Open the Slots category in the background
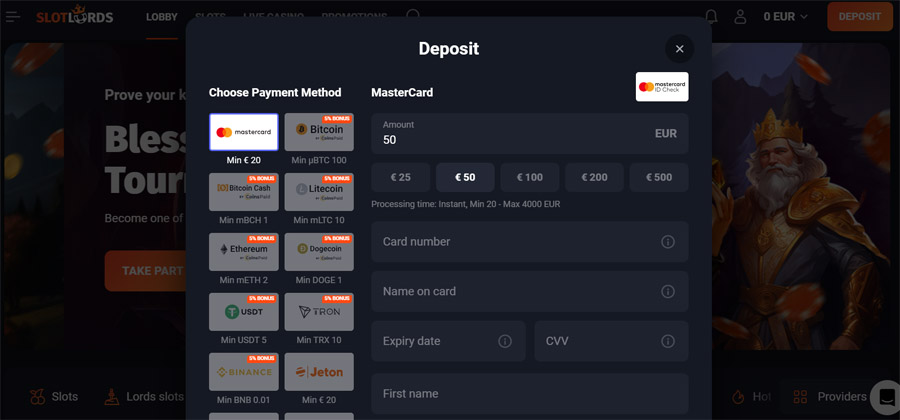 (54, 396)
